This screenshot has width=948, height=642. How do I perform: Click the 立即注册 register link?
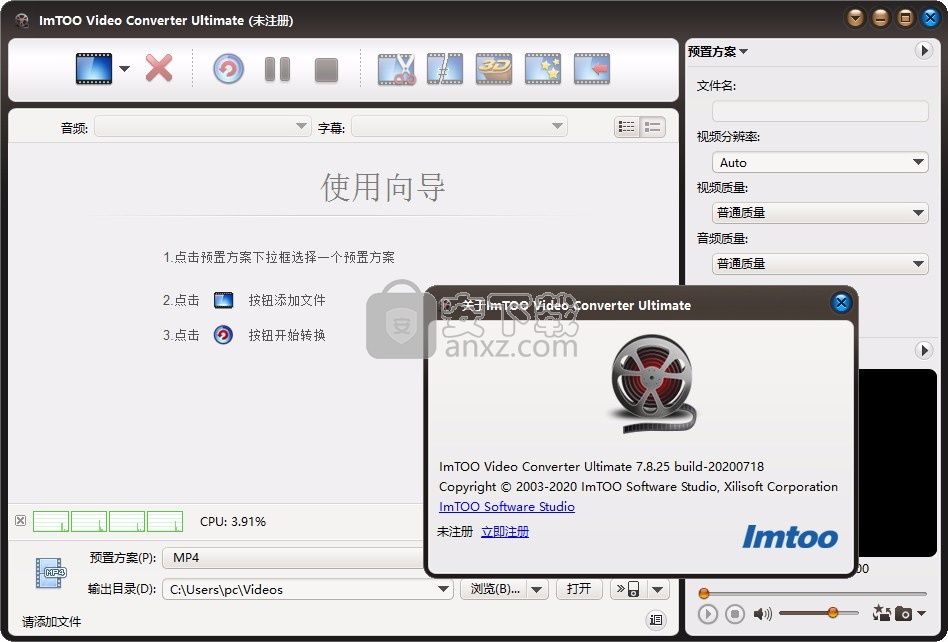[505, 531]
